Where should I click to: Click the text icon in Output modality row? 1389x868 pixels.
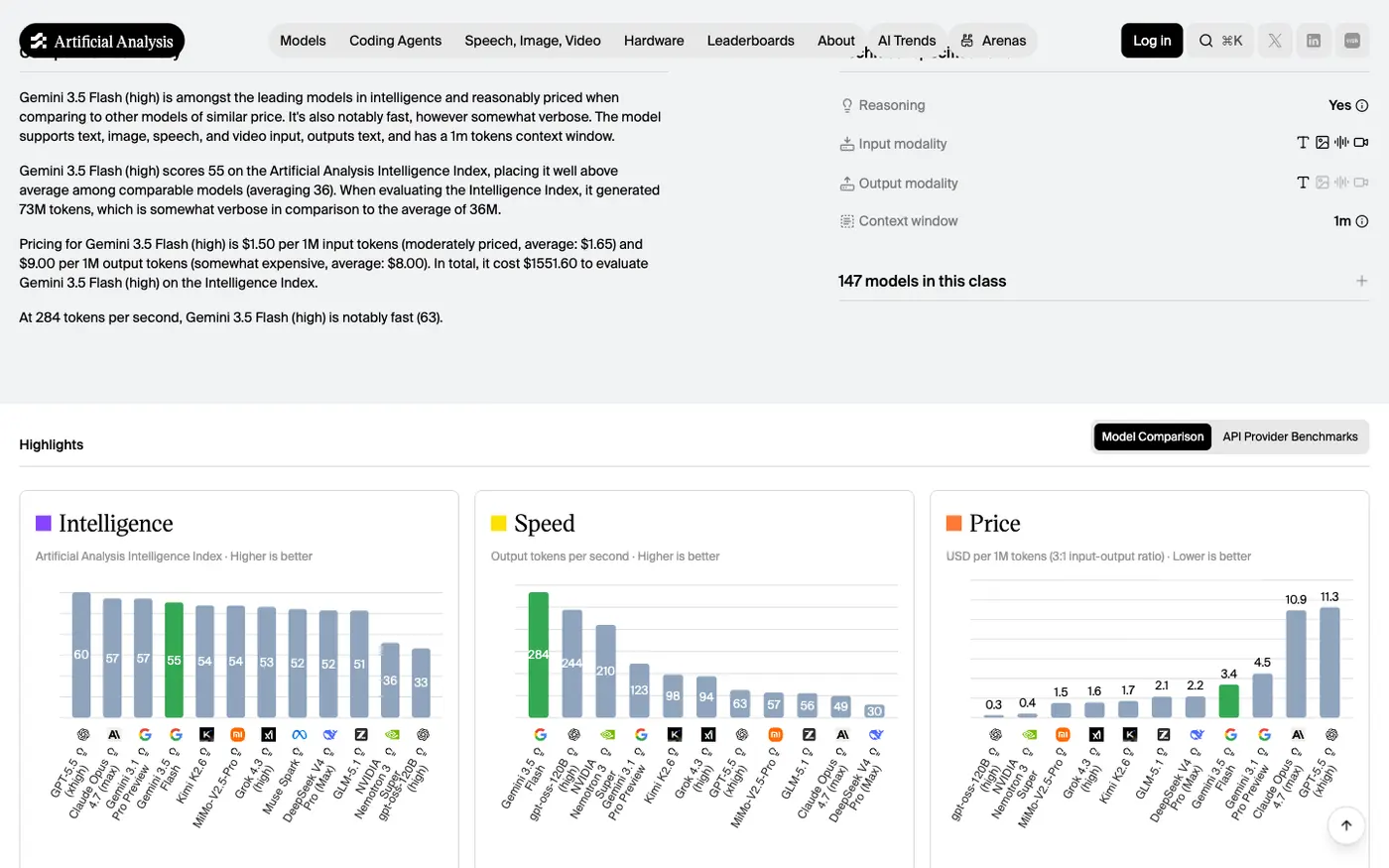(x=1303, y=183)
